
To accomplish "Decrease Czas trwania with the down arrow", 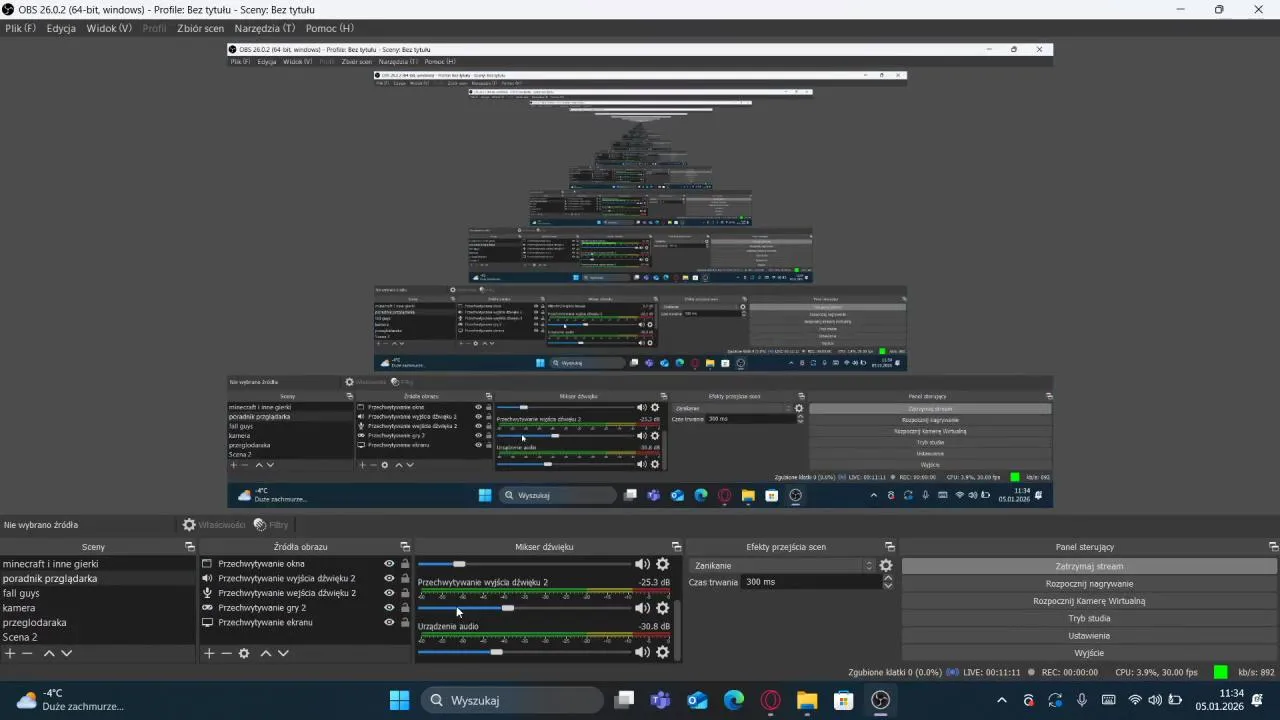I will coord(887,586).
